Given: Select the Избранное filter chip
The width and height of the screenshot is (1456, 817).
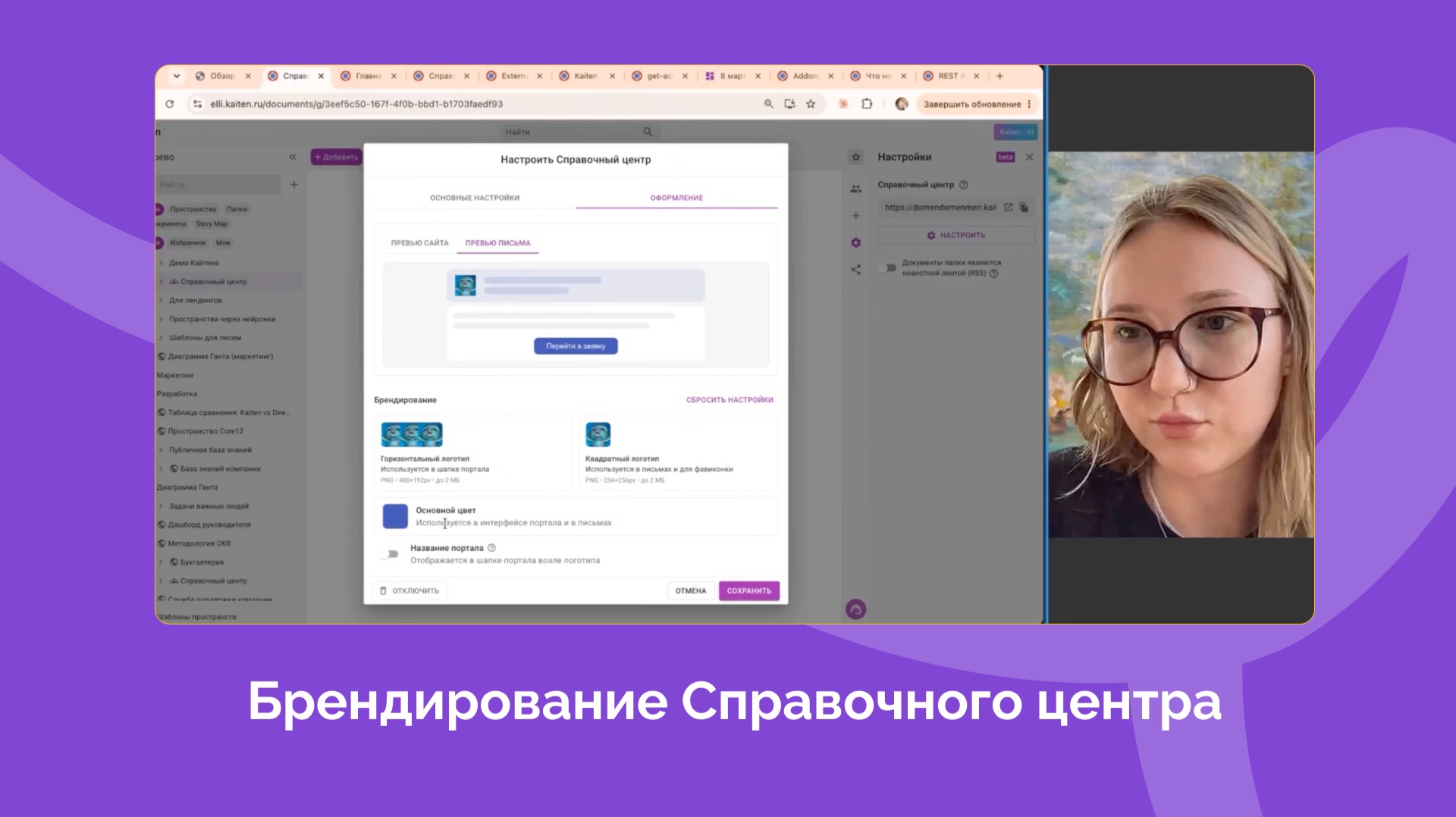Looking at the screenshot, I should pos(187,243).
